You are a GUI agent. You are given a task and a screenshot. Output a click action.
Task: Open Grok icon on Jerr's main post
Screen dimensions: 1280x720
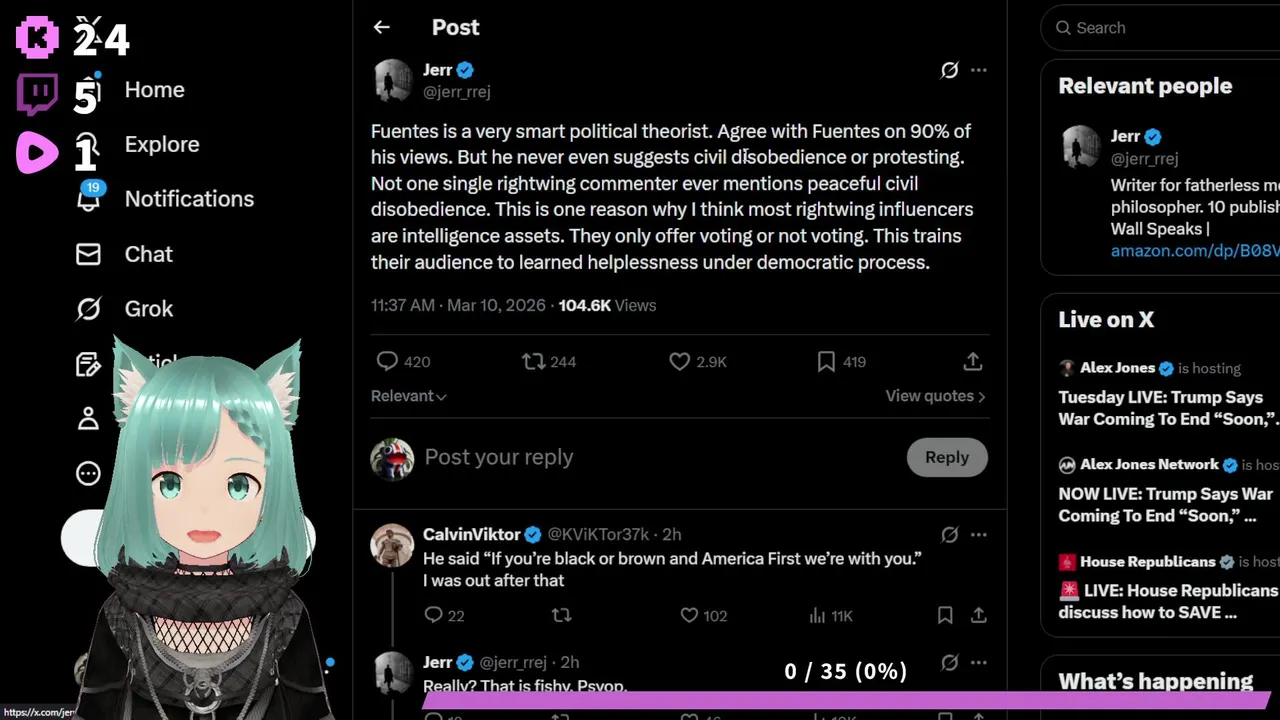click(x=949, y=70)
